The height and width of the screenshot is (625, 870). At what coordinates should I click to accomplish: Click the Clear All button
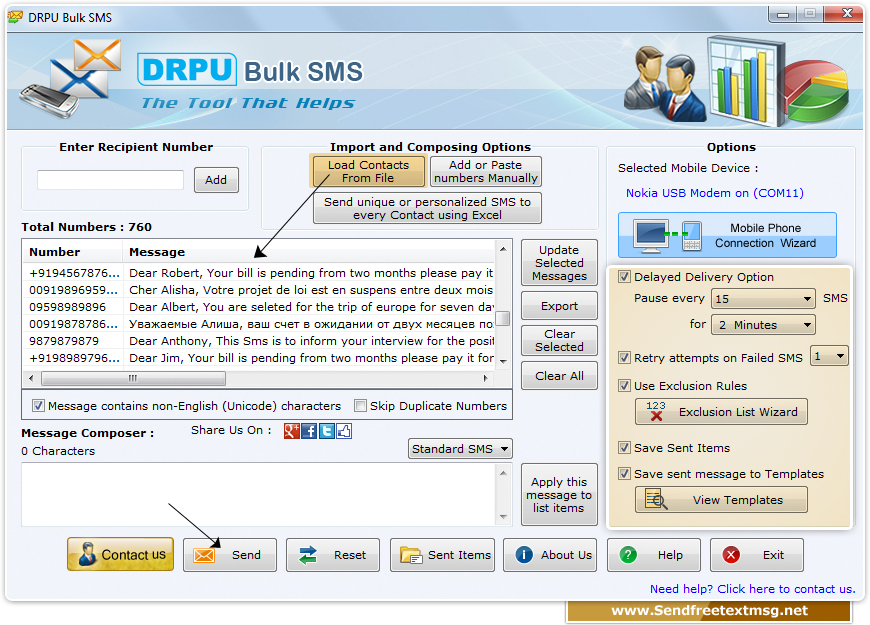(559, 376)
